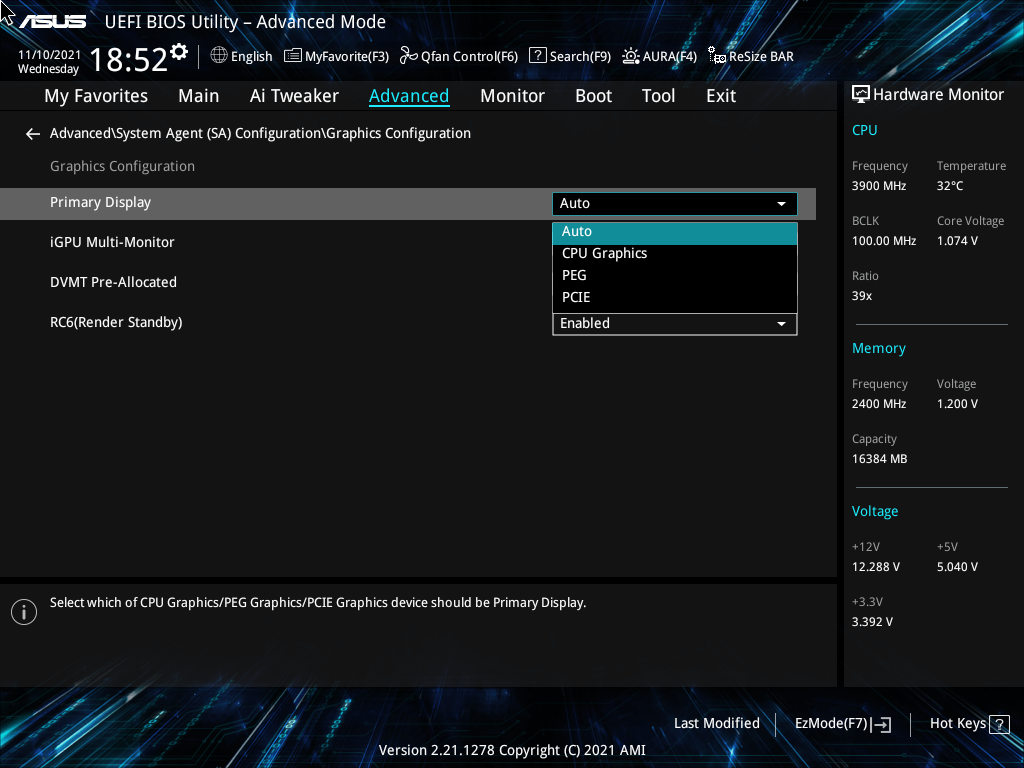
Task: Select the RC6(Render Standby) setting label
Action: [x=116, y=323]
